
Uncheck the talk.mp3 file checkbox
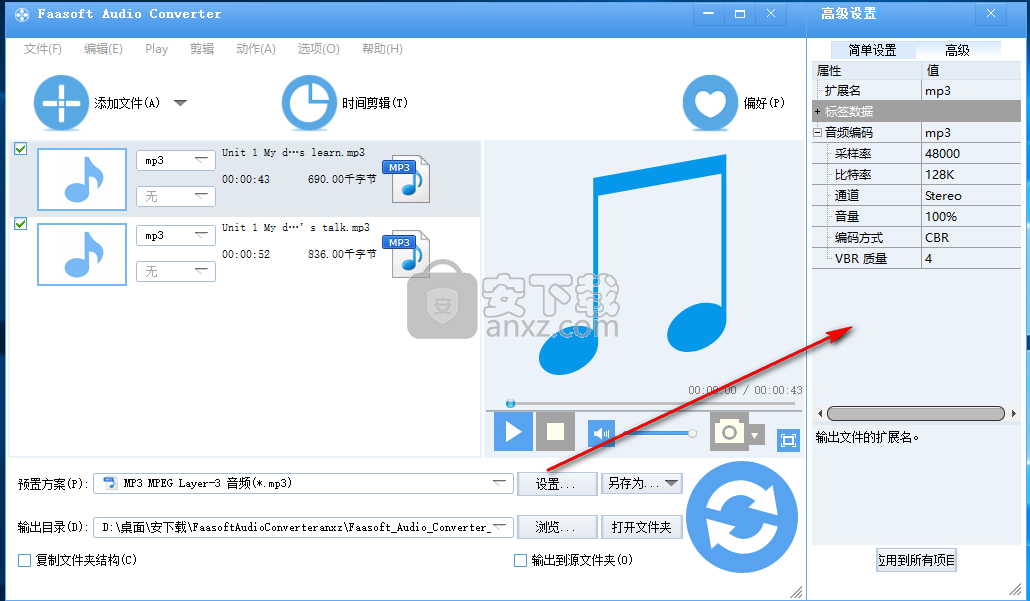pyautogui.click(x=20, y=224)
